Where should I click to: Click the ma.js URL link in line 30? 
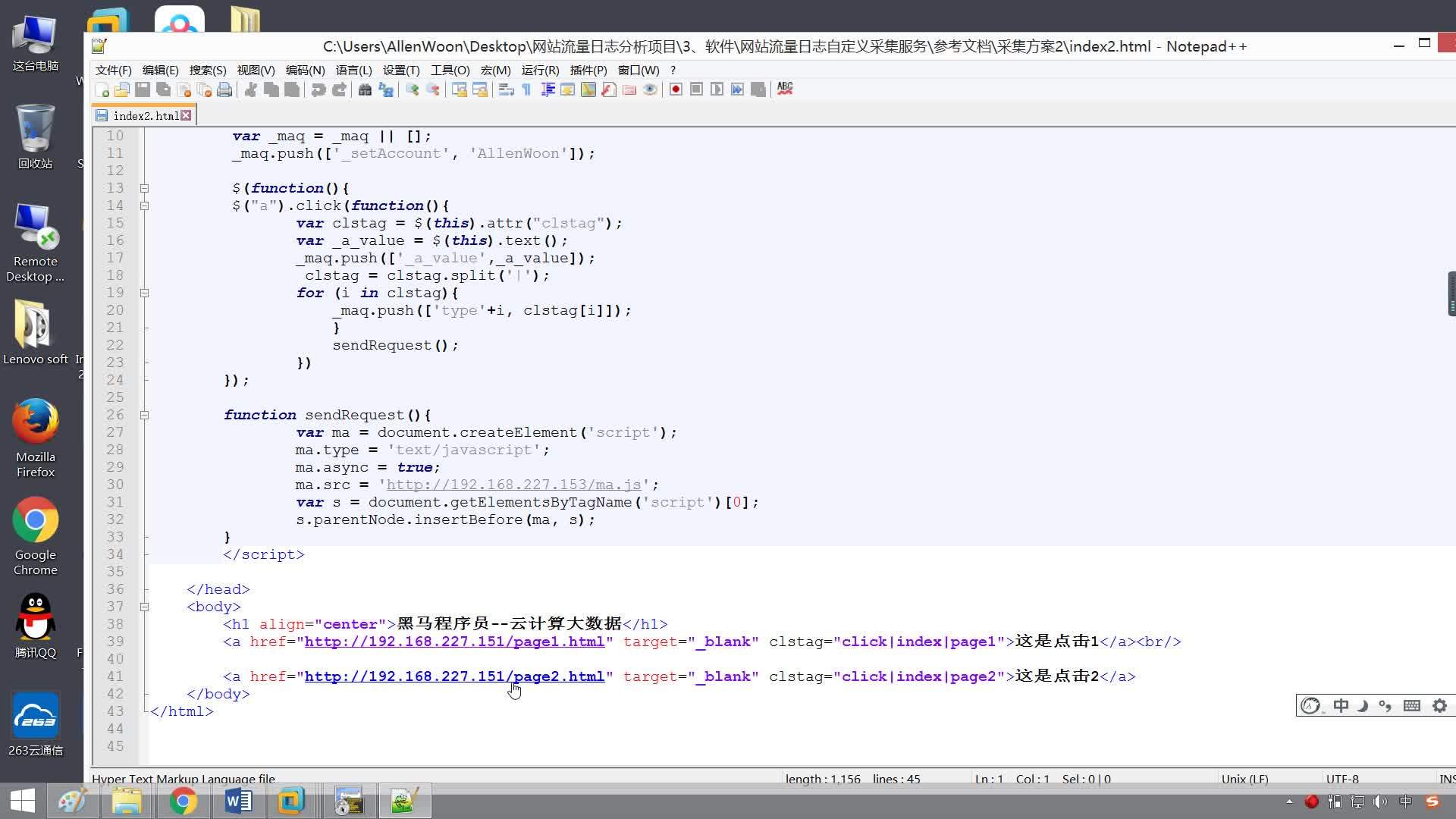point(513,485)
